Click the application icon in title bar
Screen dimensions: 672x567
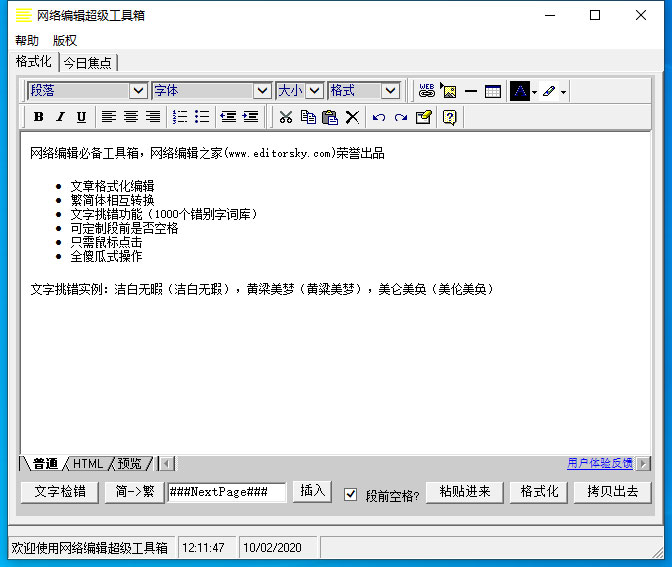24,15
